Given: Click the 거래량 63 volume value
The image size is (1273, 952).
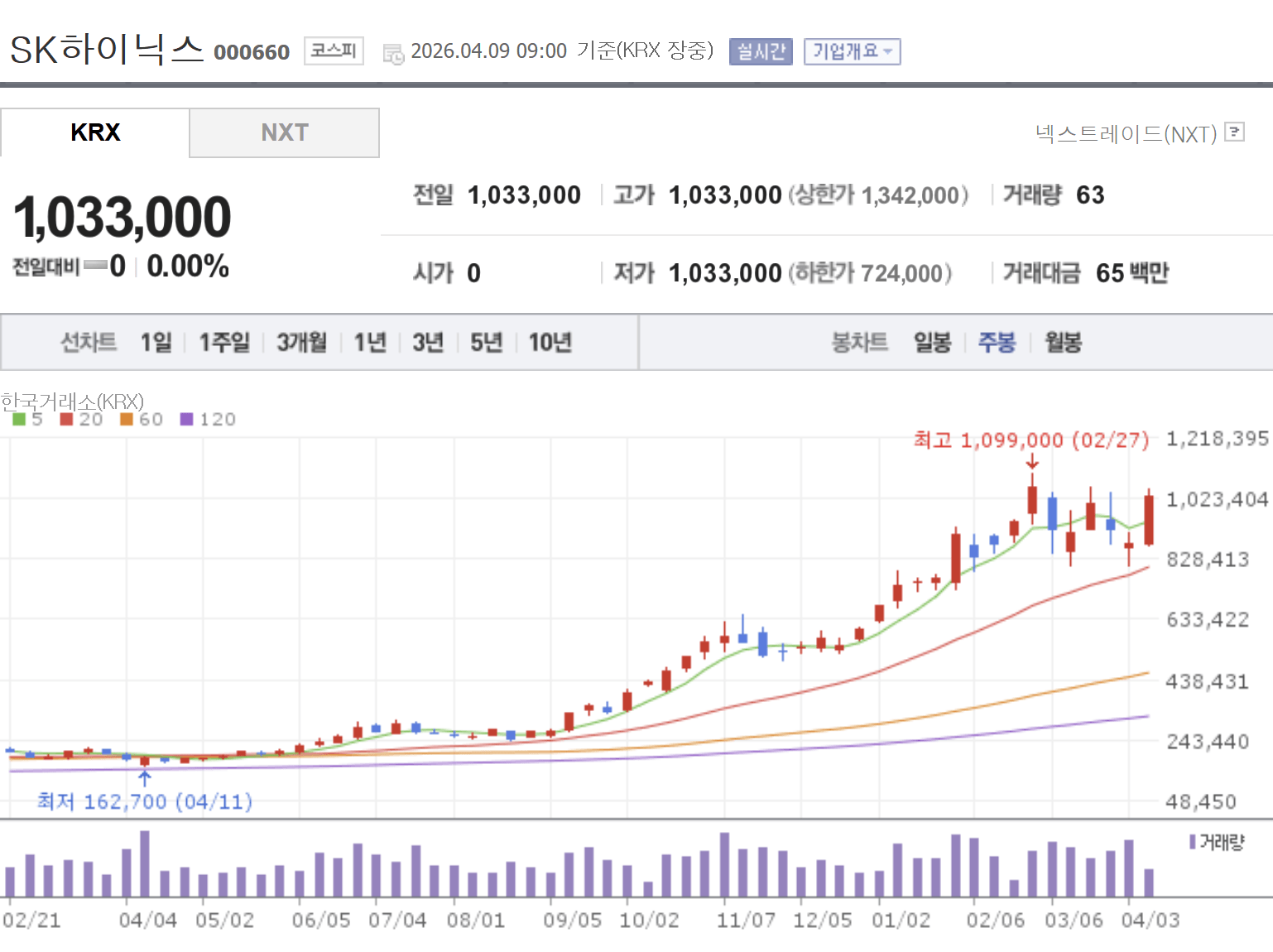Looking at the screenshot, I should pyautogui.click(x=1090, y=195).
